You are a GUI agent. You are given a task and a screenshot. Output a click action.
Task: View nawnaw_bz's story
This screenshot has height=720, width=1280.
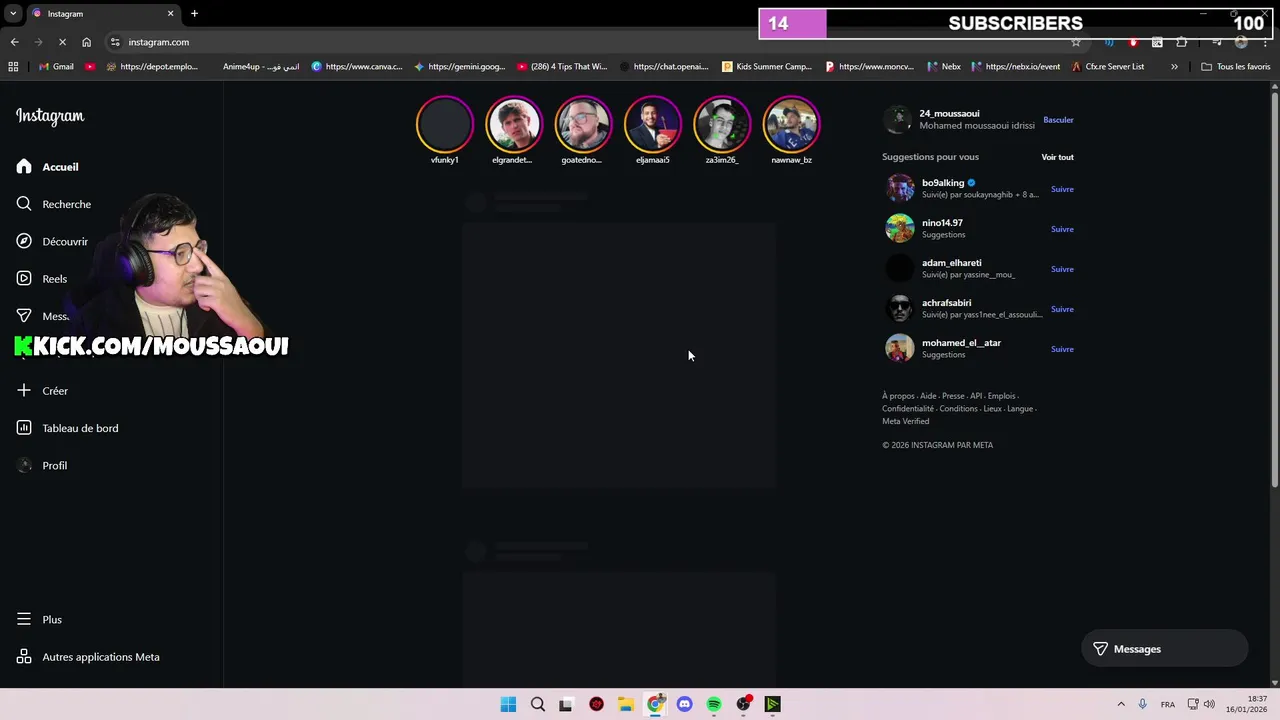791,124
